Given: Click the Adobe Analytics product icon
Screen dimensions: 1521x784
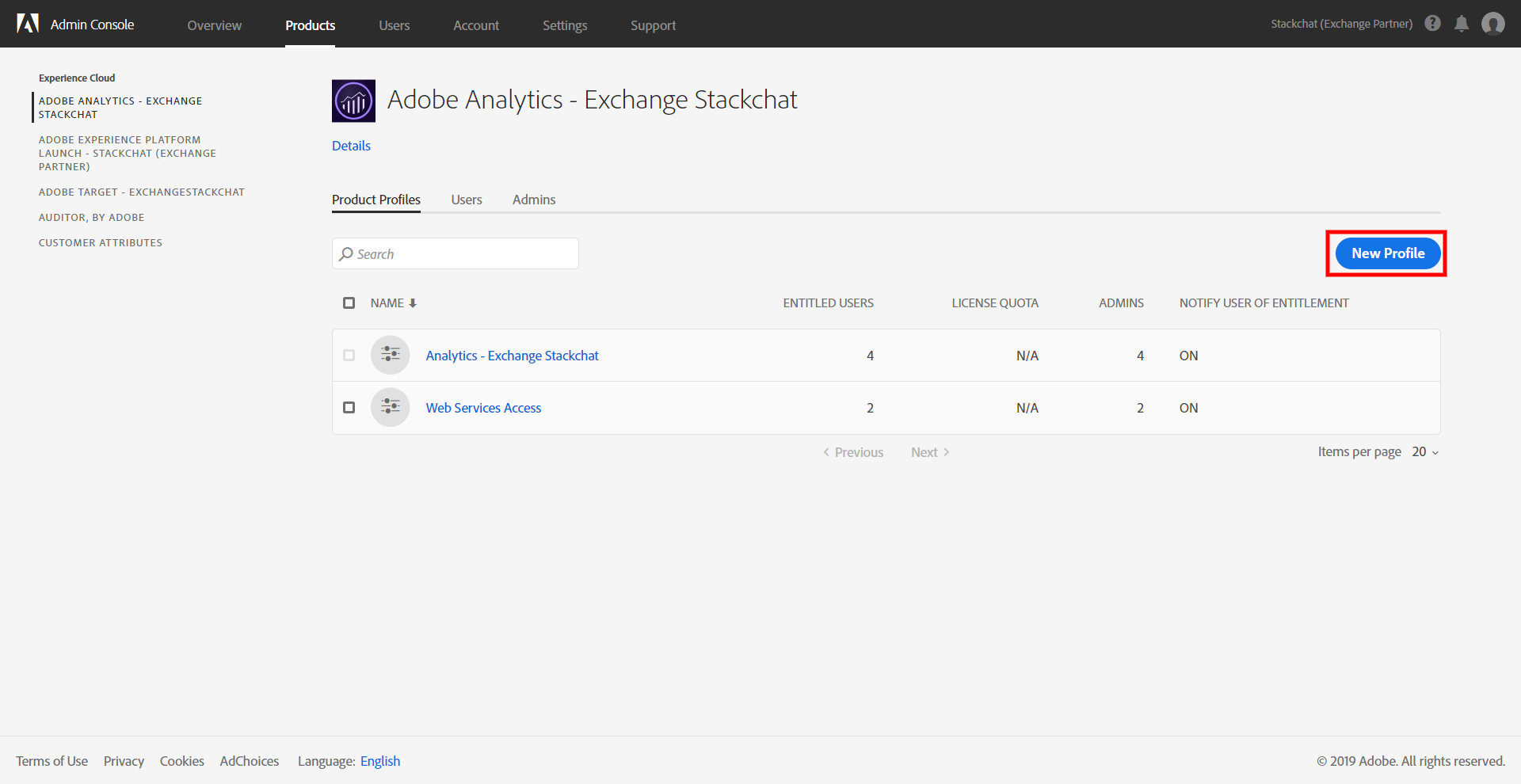Looking at the screenshot, I should 353,101.
